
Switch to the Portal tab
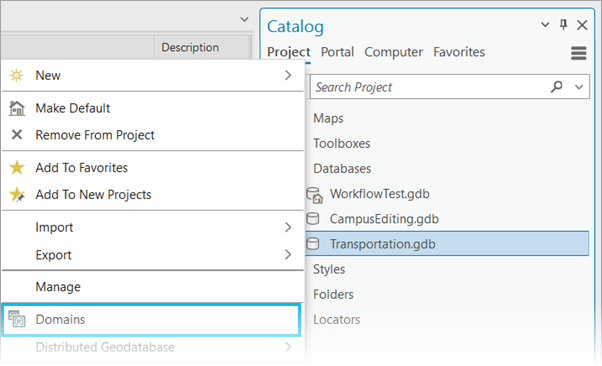(x=337, y=52)
